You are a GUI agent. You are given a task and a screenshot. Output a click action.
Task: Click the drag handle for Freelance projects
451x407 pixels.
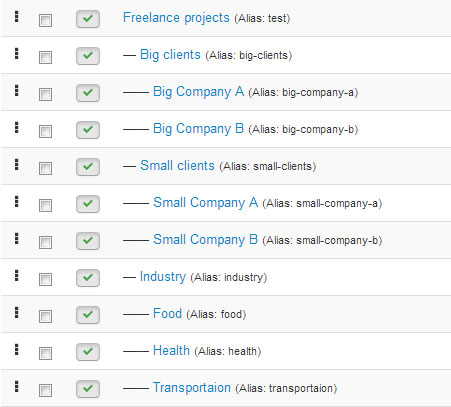coord(17,17)
